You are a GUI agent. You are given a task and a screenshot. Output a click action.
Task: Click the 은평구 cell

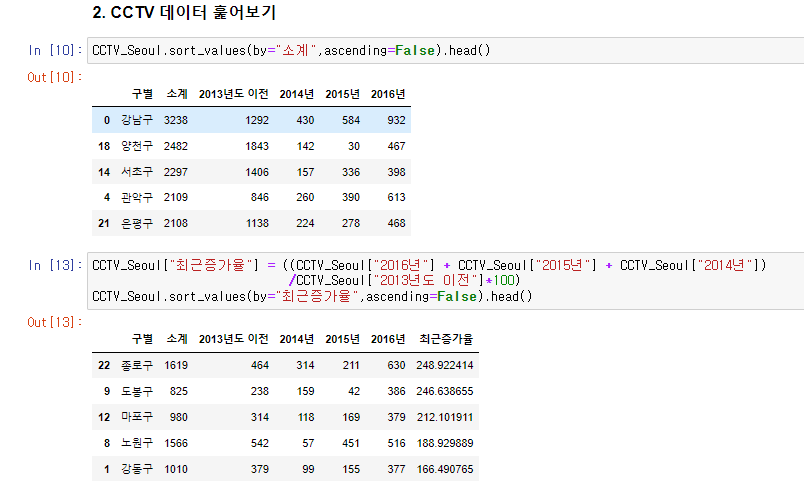pyautogui.click(x=137, y=223)
